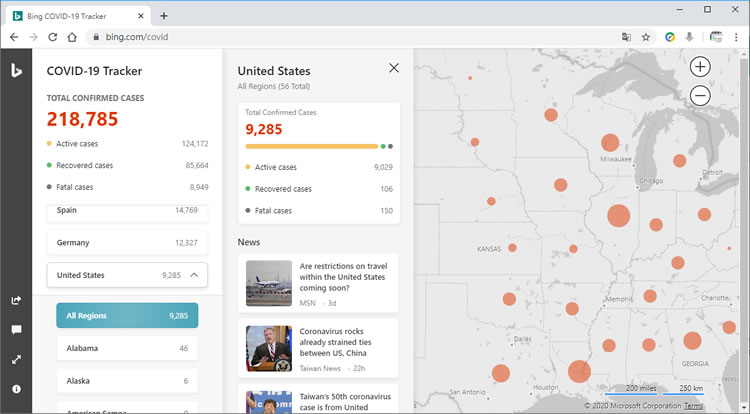Close the Bing COVID-19 Tracker tab
This screenshot has width=750, height=414.
click(141, 16)
